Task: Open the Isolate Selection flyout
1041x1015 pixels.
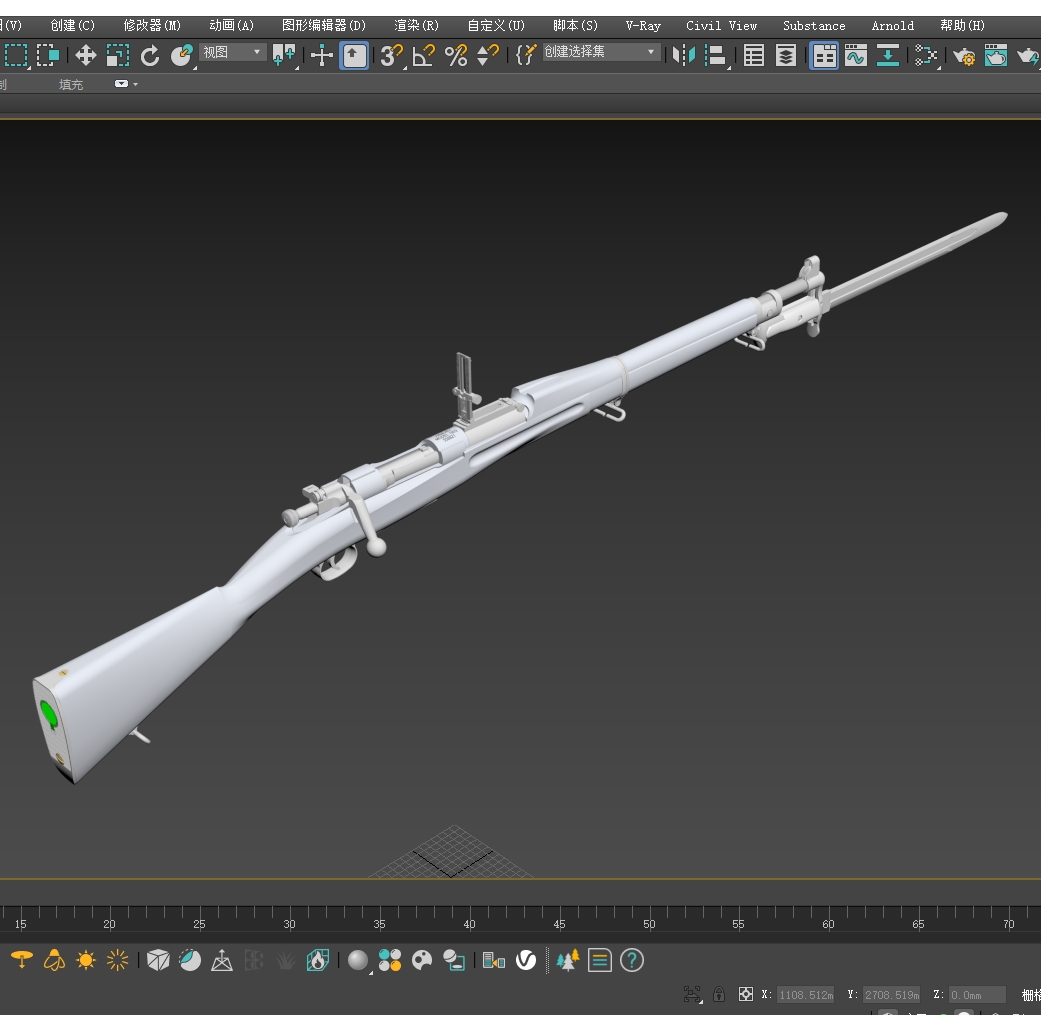Action: (x=692, y=994)
